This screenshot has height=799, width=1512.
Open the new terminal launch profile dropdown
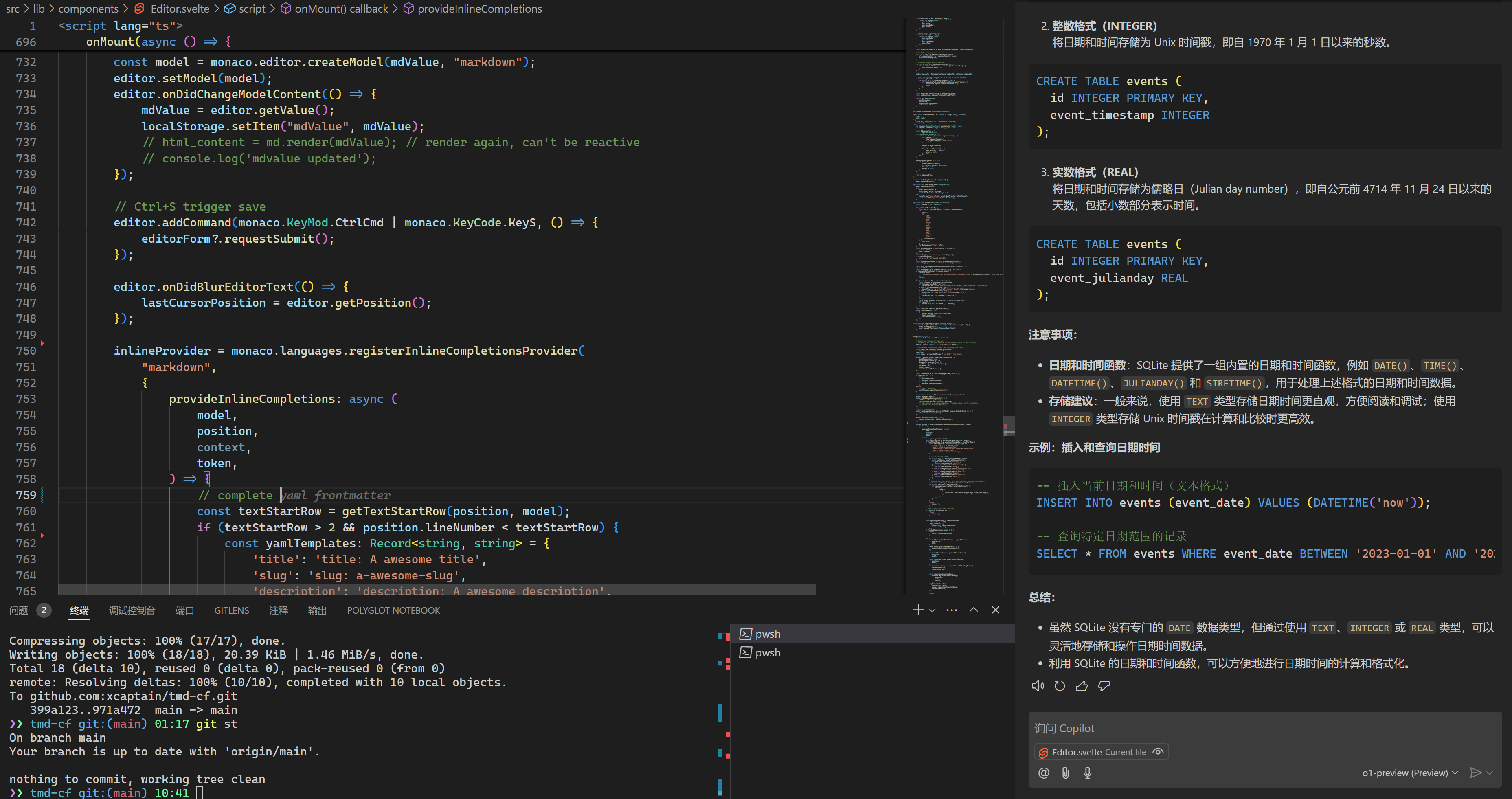(933, 610)
